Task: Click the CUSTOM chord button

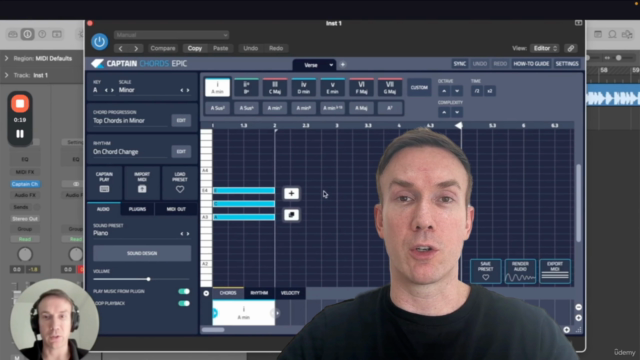Action: click(419, 87)
